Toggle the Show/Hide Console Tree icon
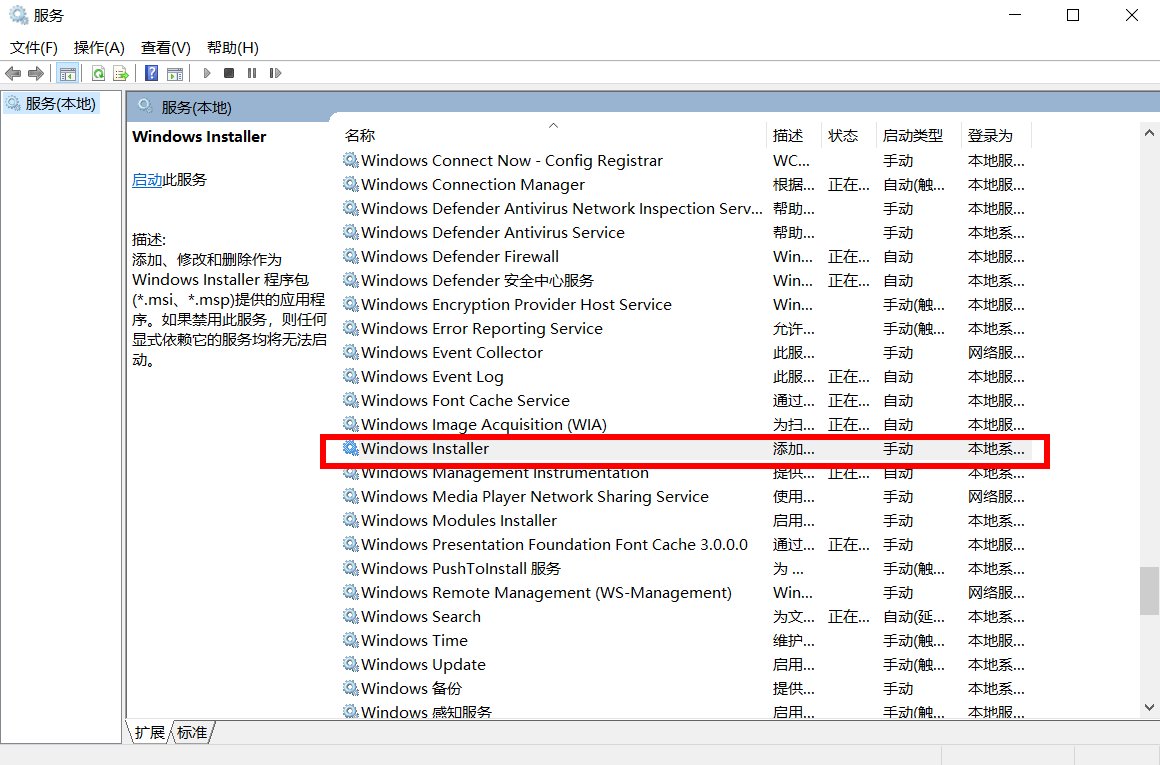Viewport: 1160px width, 765px height. click(67, 73)
